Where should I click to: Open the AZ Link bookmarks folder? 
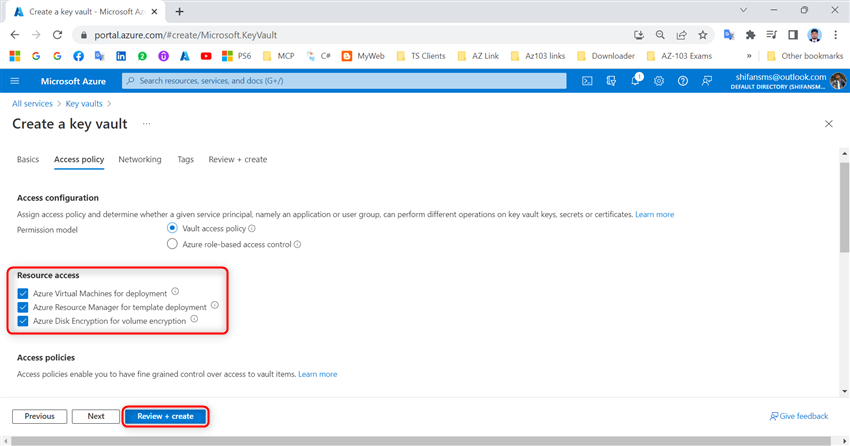point(478,56)
